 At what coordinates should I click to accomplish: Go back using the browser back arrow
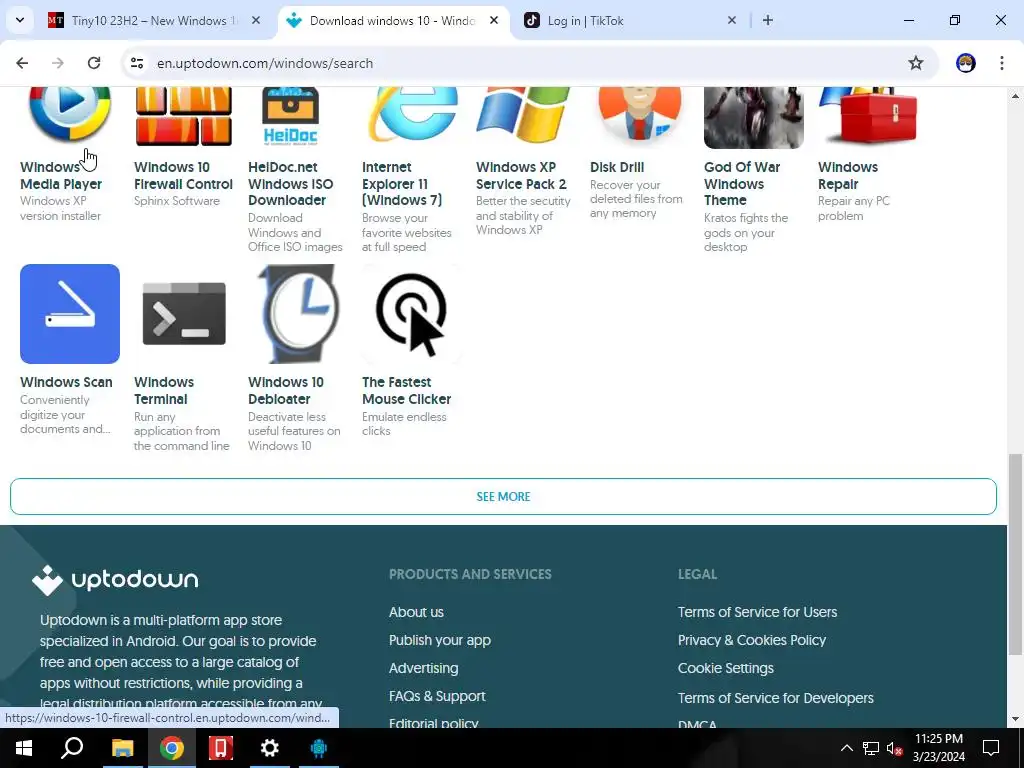pyautogui.click(x=22, y=63)
